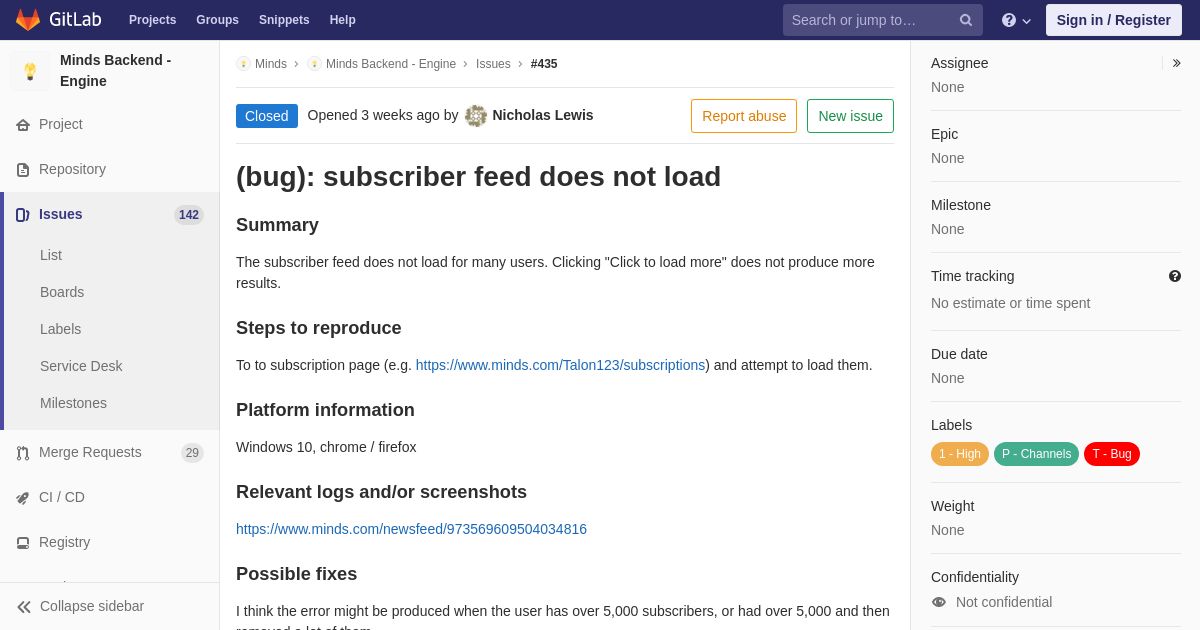Click the T - Bug label
The image size is (1200, 630).
coord(1112,454)
